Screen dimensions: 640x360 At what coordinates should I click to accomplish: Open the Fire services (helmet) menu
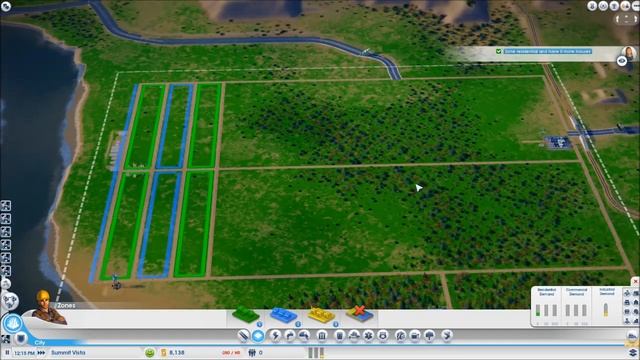[x=354, y=336]
